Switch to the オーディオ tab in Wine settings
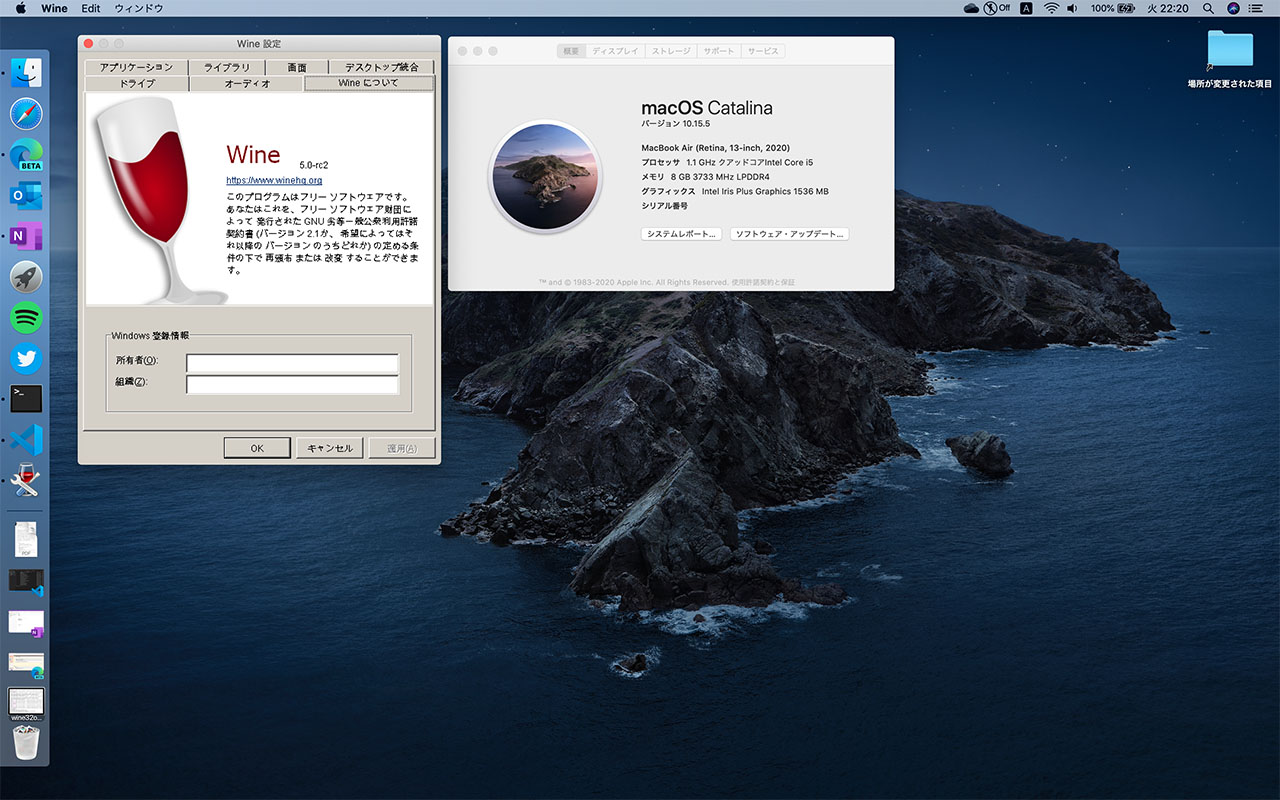Viewport: 1280px width, 800px height. pyautogui.click(x=246, y=84)
